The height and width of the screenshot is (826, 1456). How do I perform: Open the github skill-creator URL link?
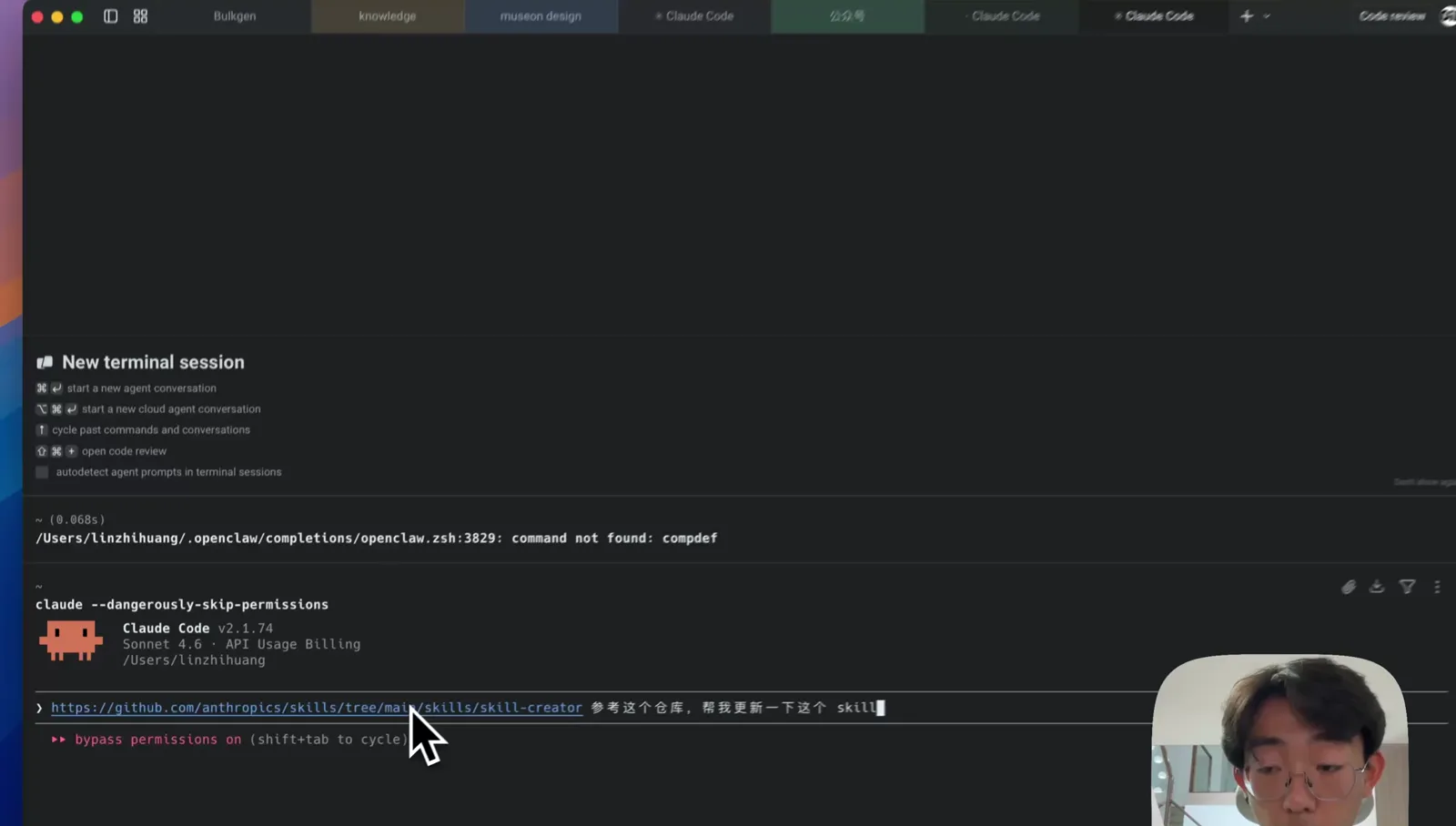click(317, 708)
